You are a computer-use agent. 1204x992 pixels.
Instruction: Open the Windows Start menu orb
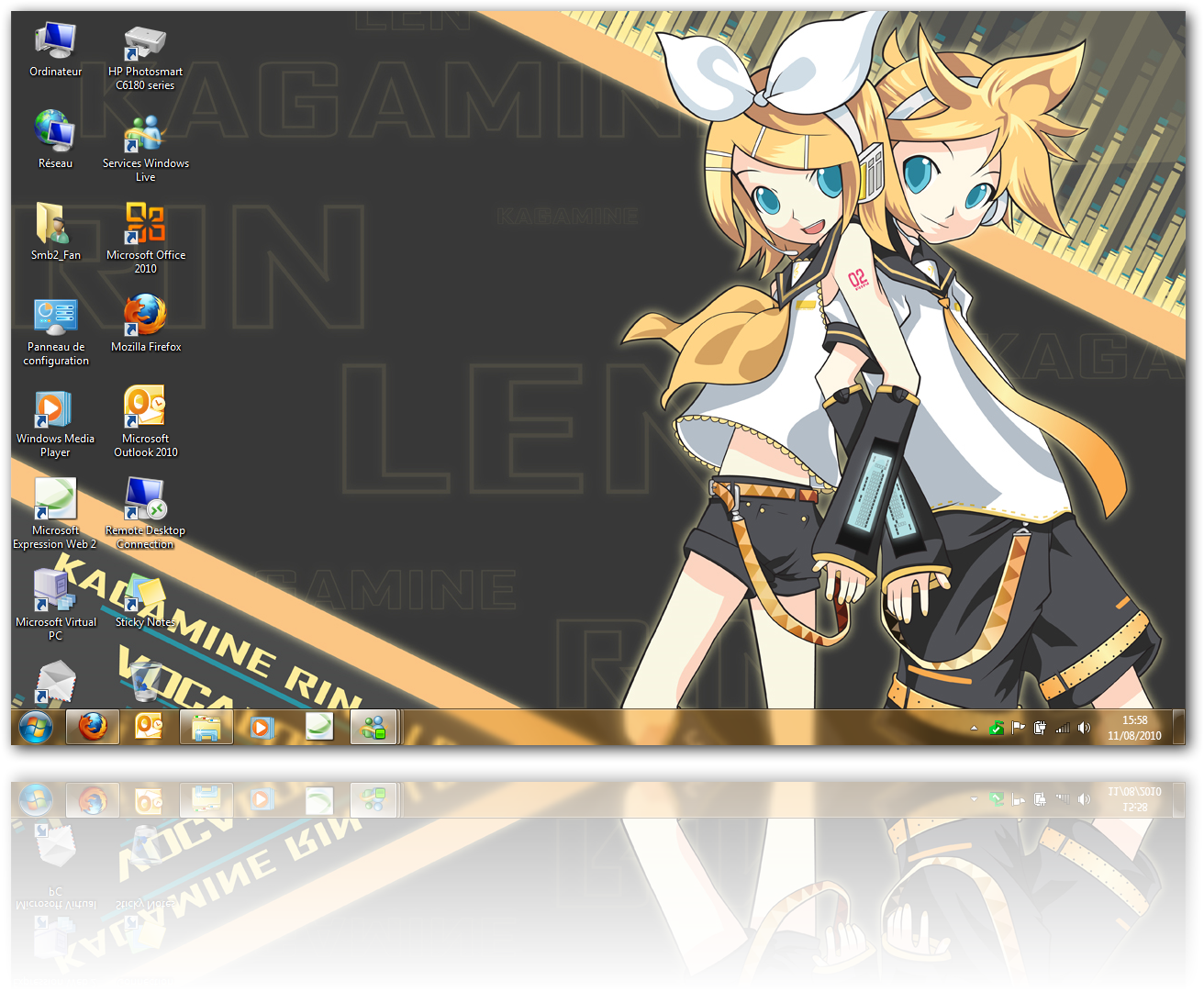pyautogui.click(x=36, y=727)
